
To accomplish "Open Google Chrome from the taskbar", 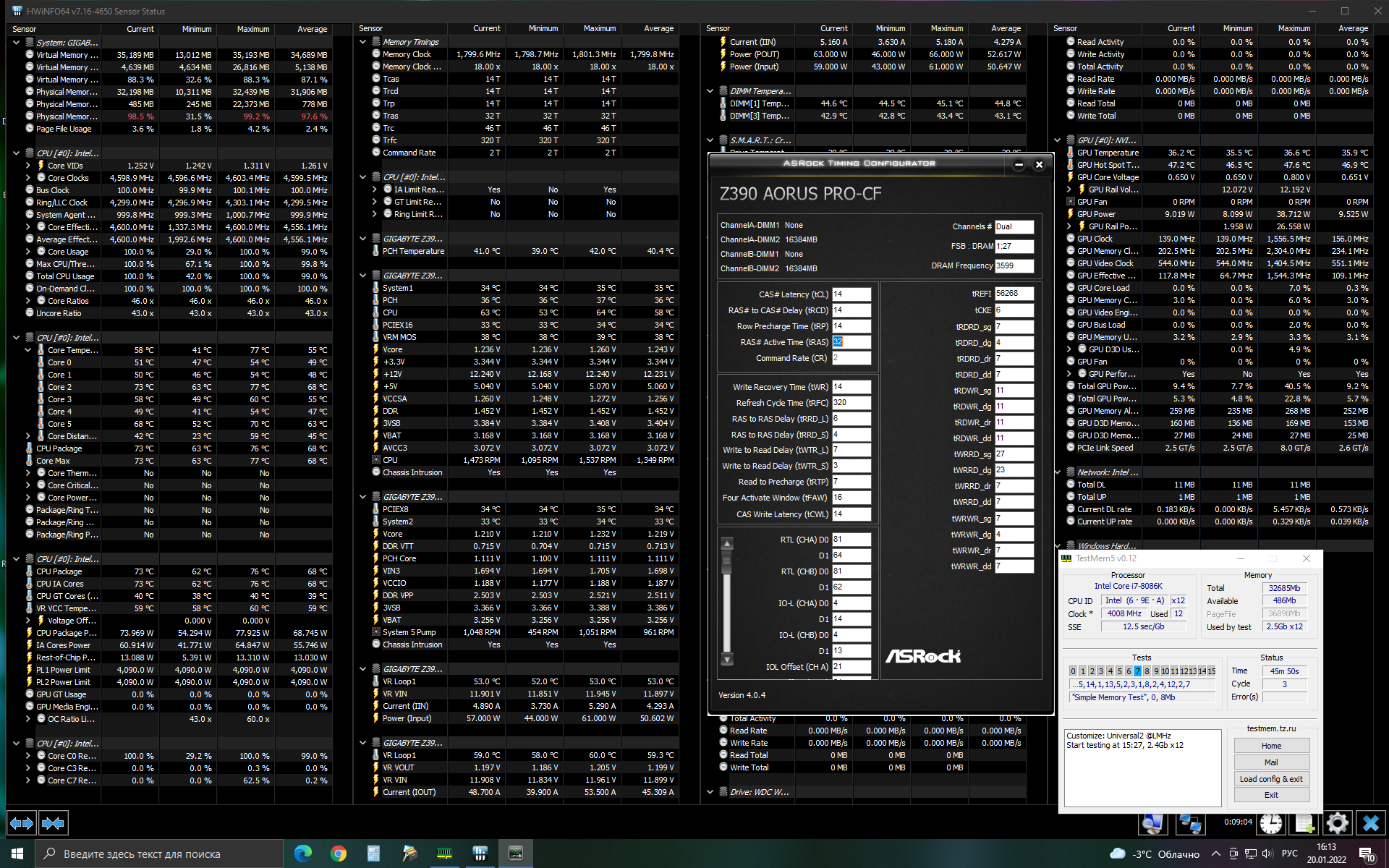I will (338, 854).
